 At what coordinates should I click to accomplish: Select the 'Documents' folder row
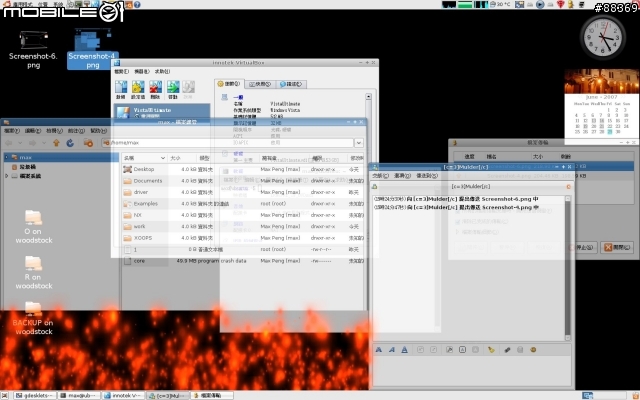pos(243,181)
